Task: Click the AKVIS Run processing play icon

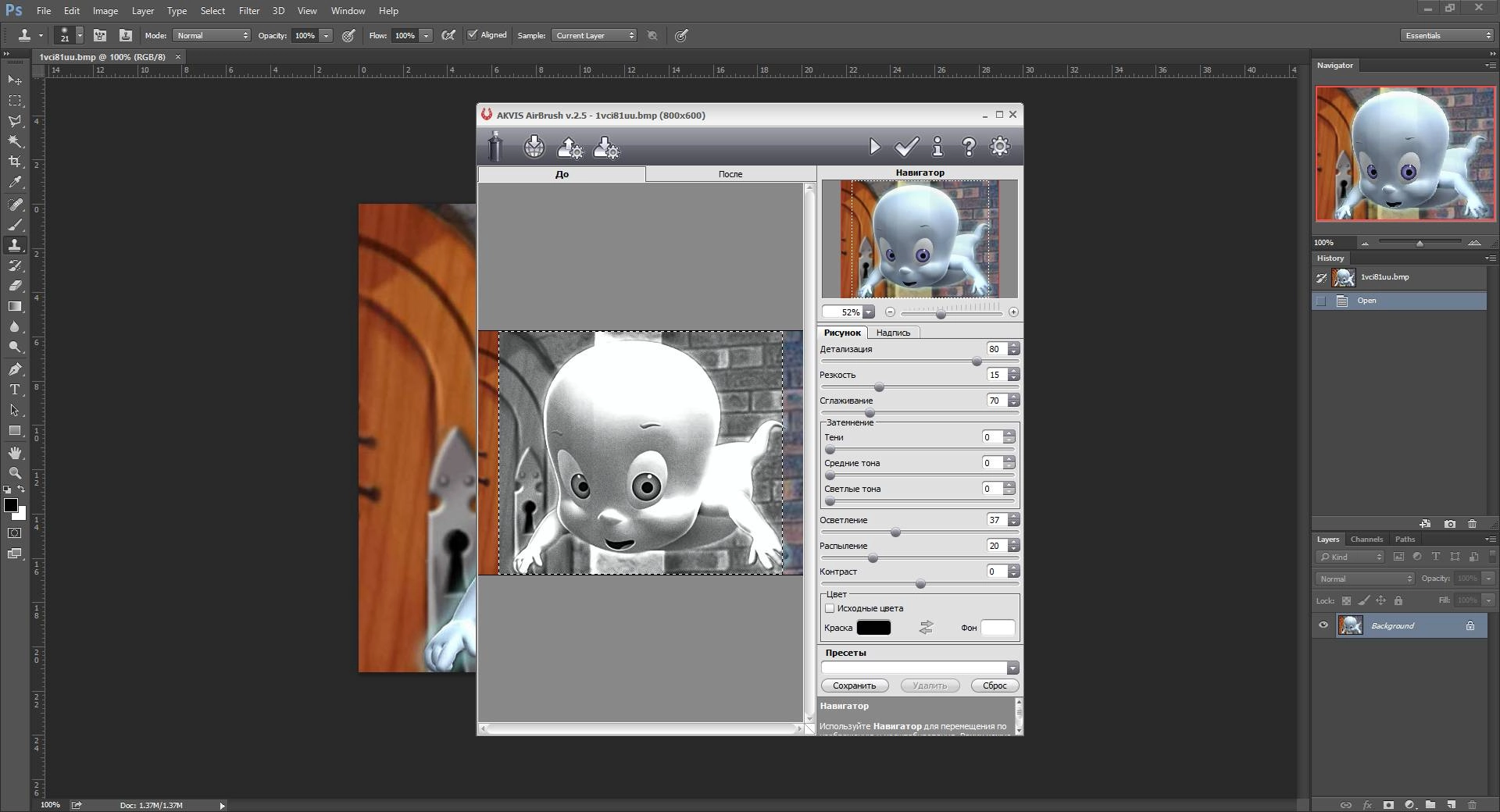Action: 874,147
